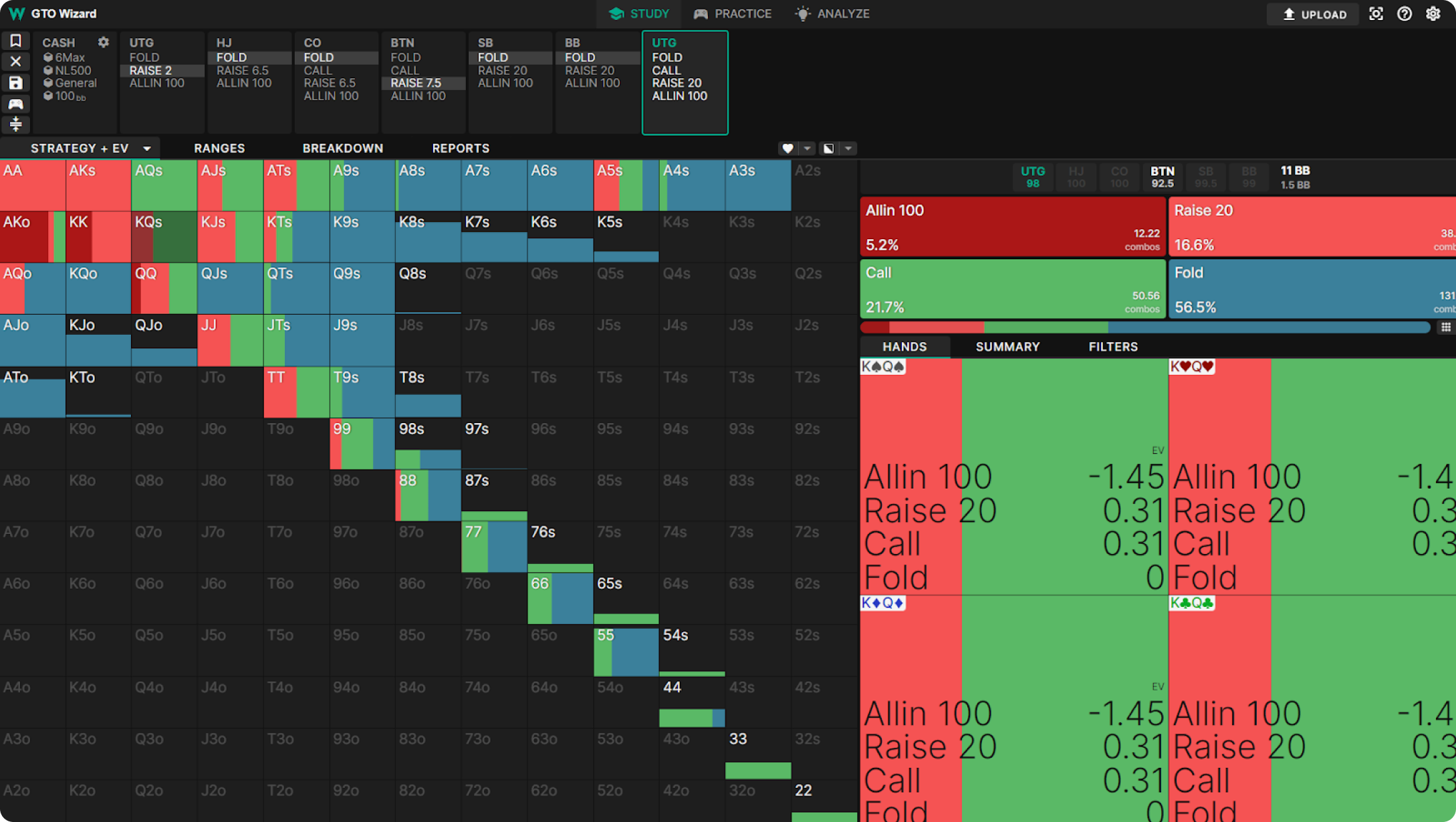Screen dimensions: 1456x822
Task: Click the screenshot capture icon
Action: pyautogui.click(x=1376, y=14)
